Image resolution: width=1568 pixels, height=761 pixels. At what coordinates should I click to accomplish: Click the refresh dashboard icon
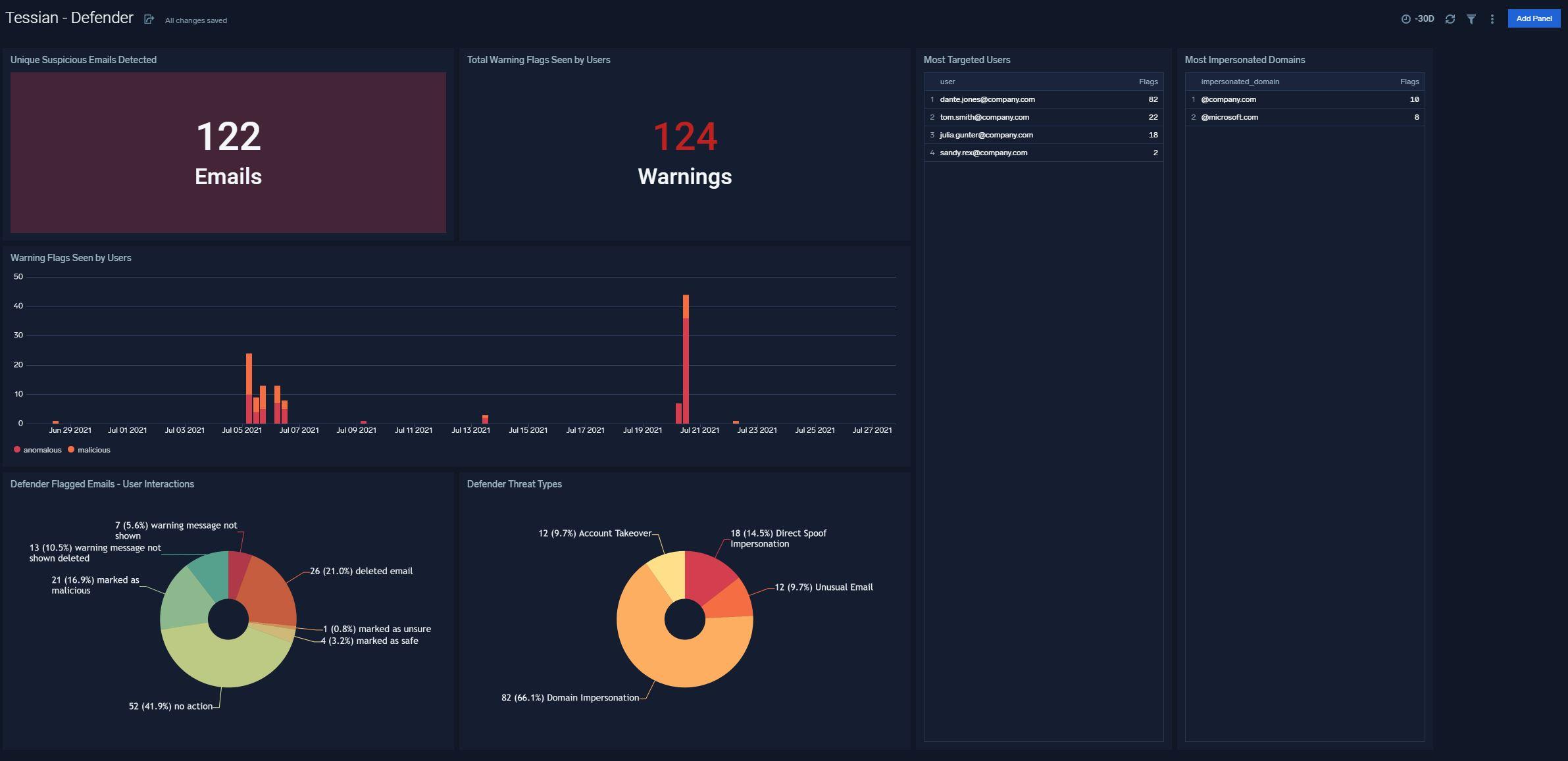[x=1450, y=19]
